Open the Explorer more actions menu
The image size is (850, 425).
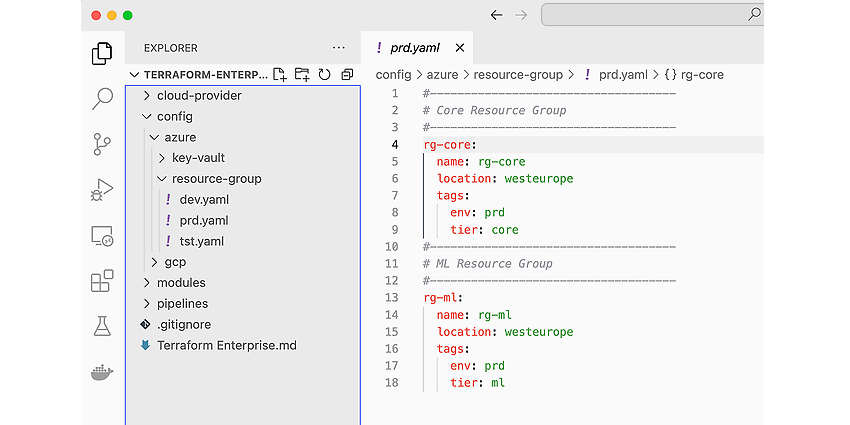(339, 48)
